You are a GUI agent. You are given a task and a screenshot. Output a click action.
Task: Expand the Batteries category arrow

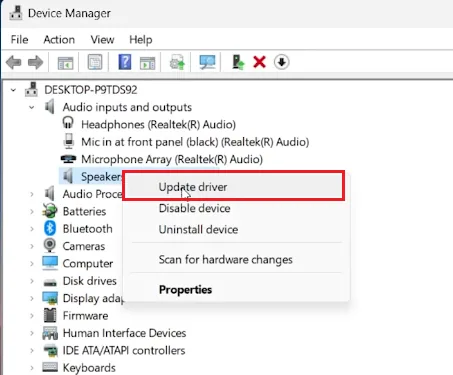click(32, 211)
